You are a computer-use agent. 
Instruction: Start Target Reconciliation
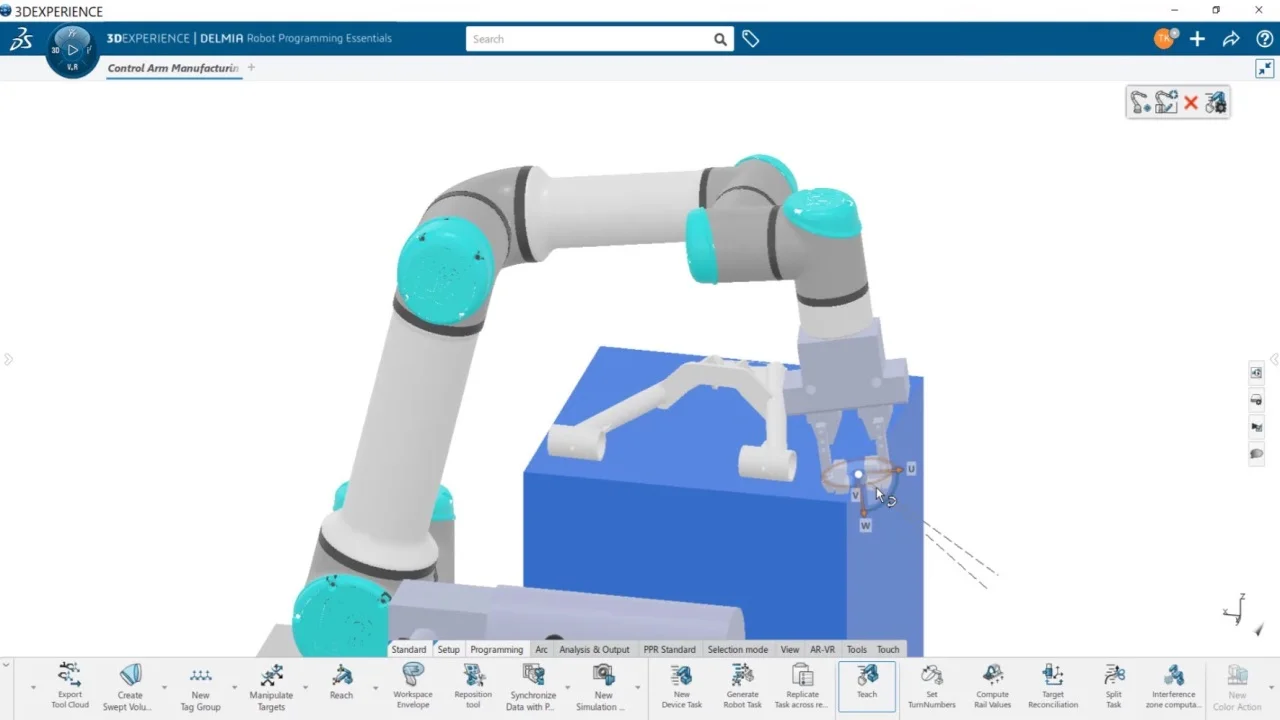click(x=1052, y=685)
